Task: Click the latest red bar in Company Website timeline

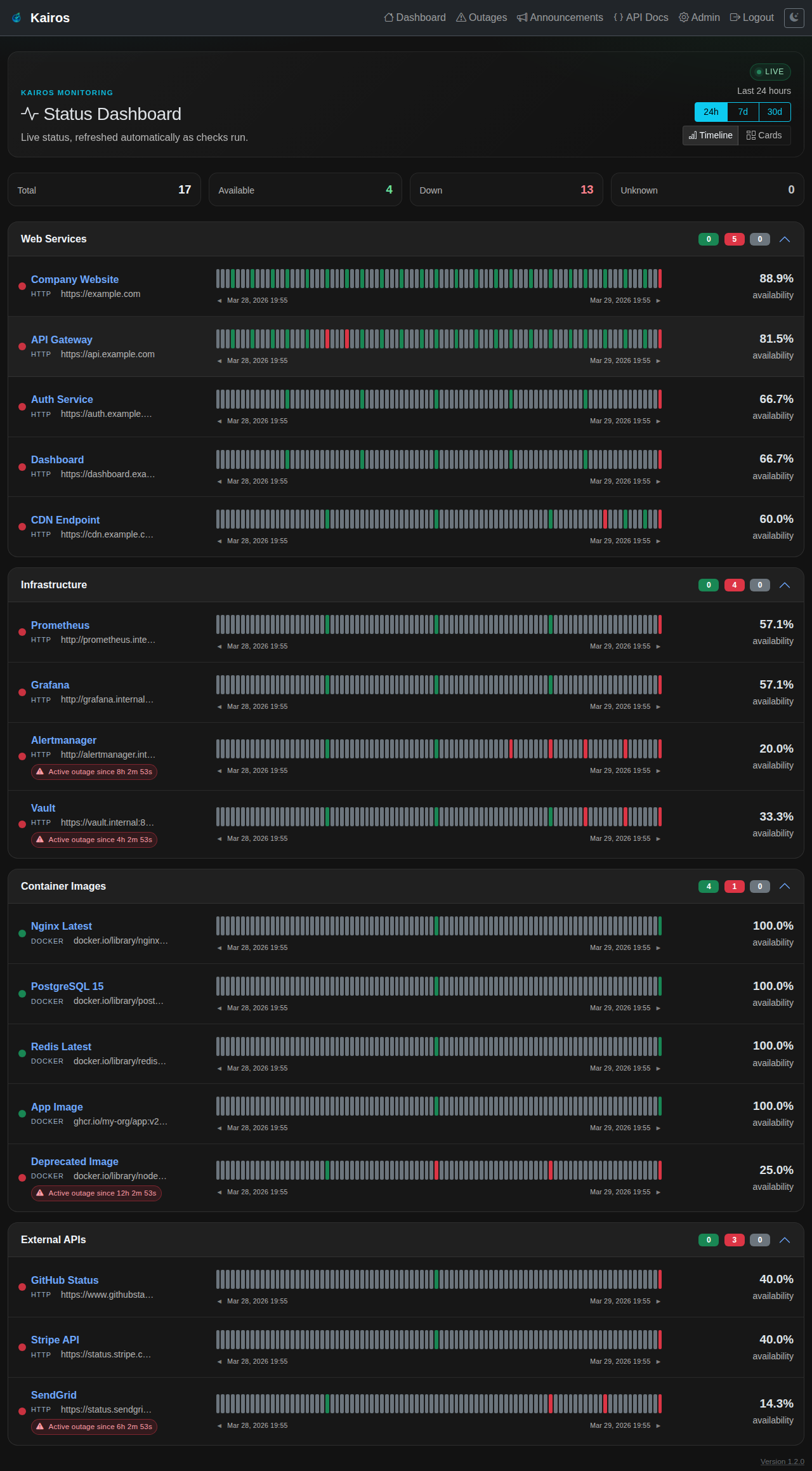Action: [x=660, y=279]
